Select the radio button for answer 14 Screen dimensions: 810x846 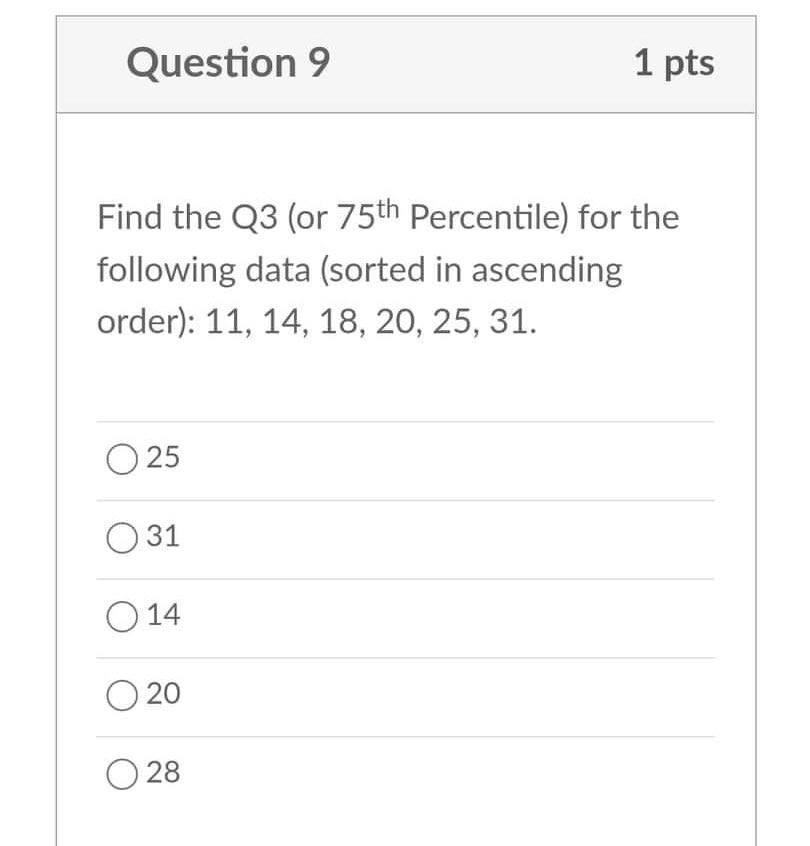[x=121, y=616]
